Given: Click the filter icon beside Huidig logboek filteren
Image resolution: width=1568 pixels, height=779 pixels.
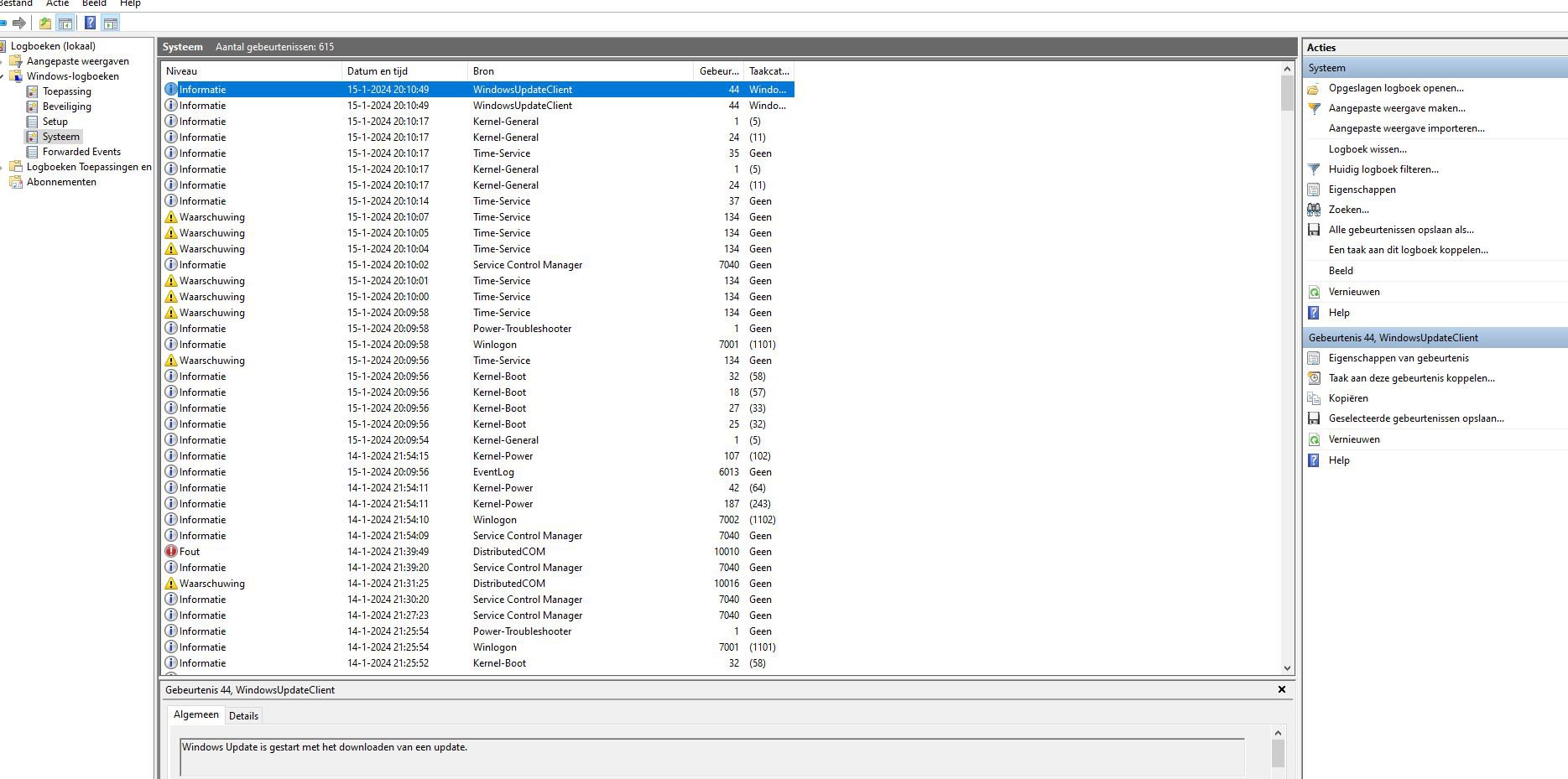Looking at the screenshot, I should tap(1314, 169).
